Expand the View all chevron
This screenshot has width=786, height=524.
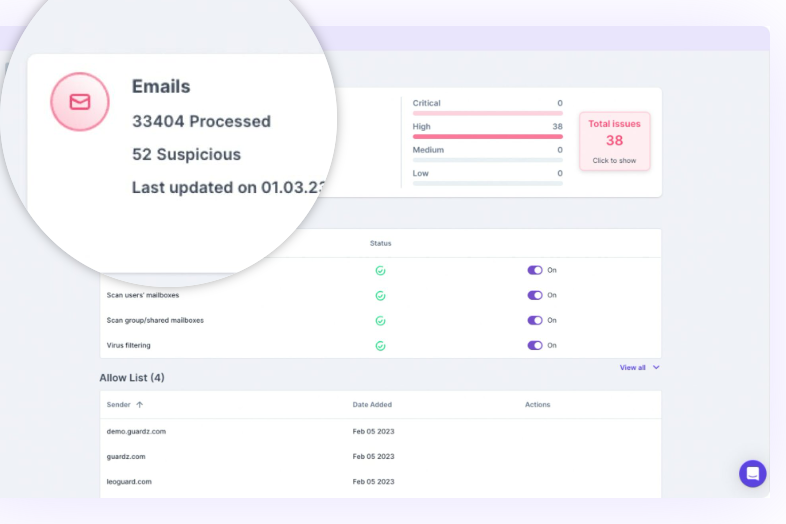coord(656,368)
